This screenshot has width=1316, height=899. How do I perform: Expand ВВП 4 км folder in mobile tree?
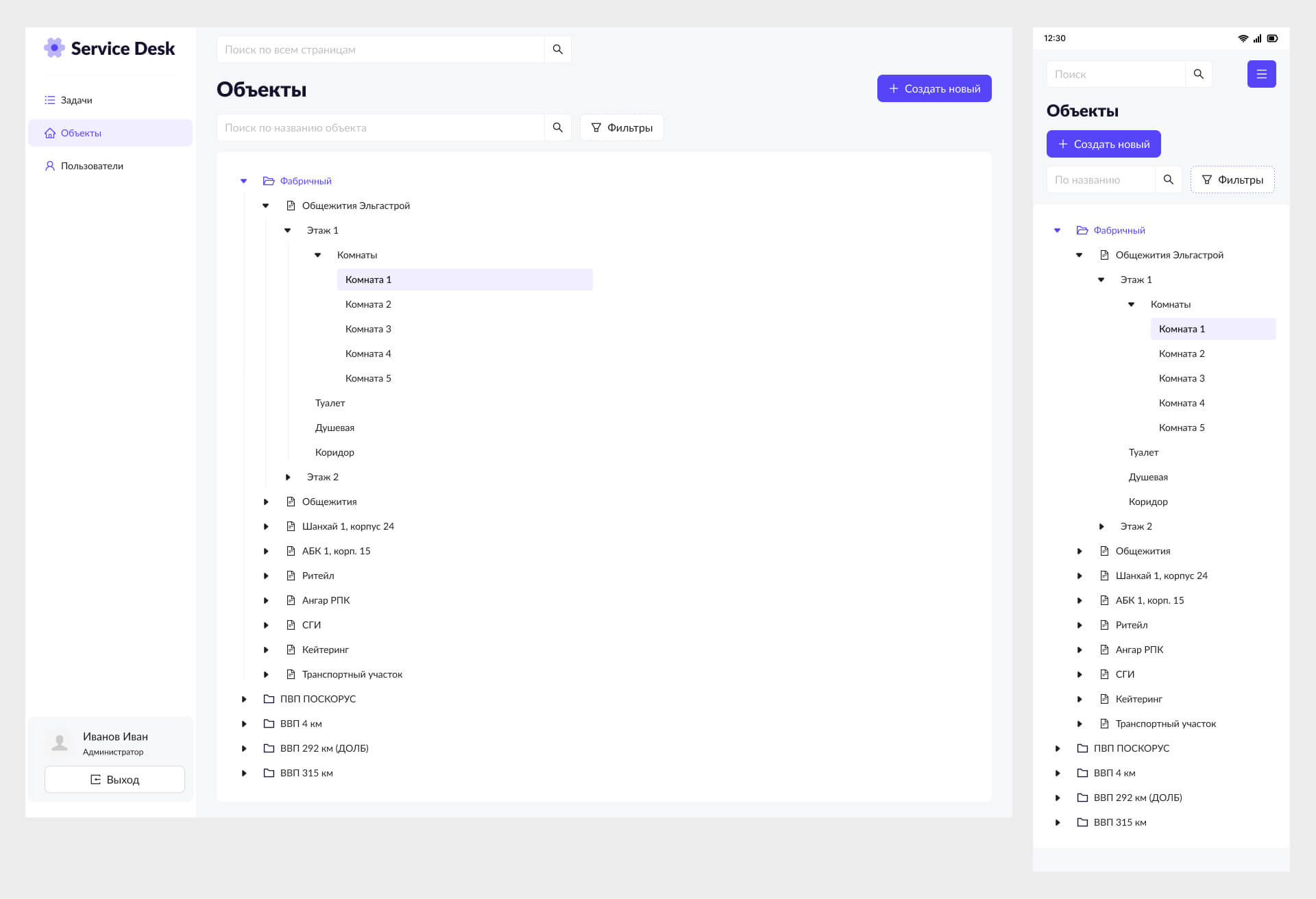(x=1057, y=773)
